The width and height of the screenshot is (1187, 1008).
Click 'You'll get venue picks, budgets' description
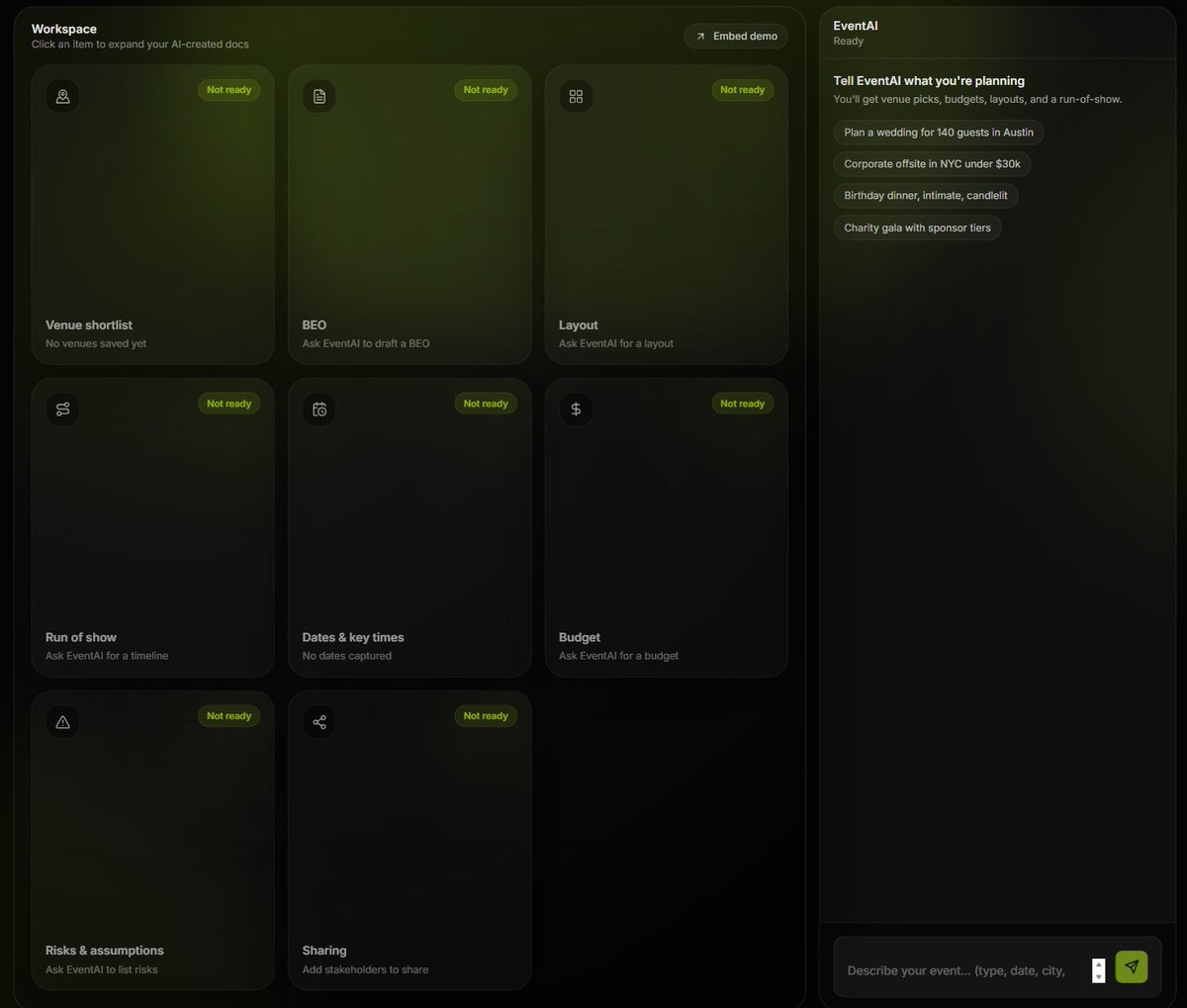point(977,99)
